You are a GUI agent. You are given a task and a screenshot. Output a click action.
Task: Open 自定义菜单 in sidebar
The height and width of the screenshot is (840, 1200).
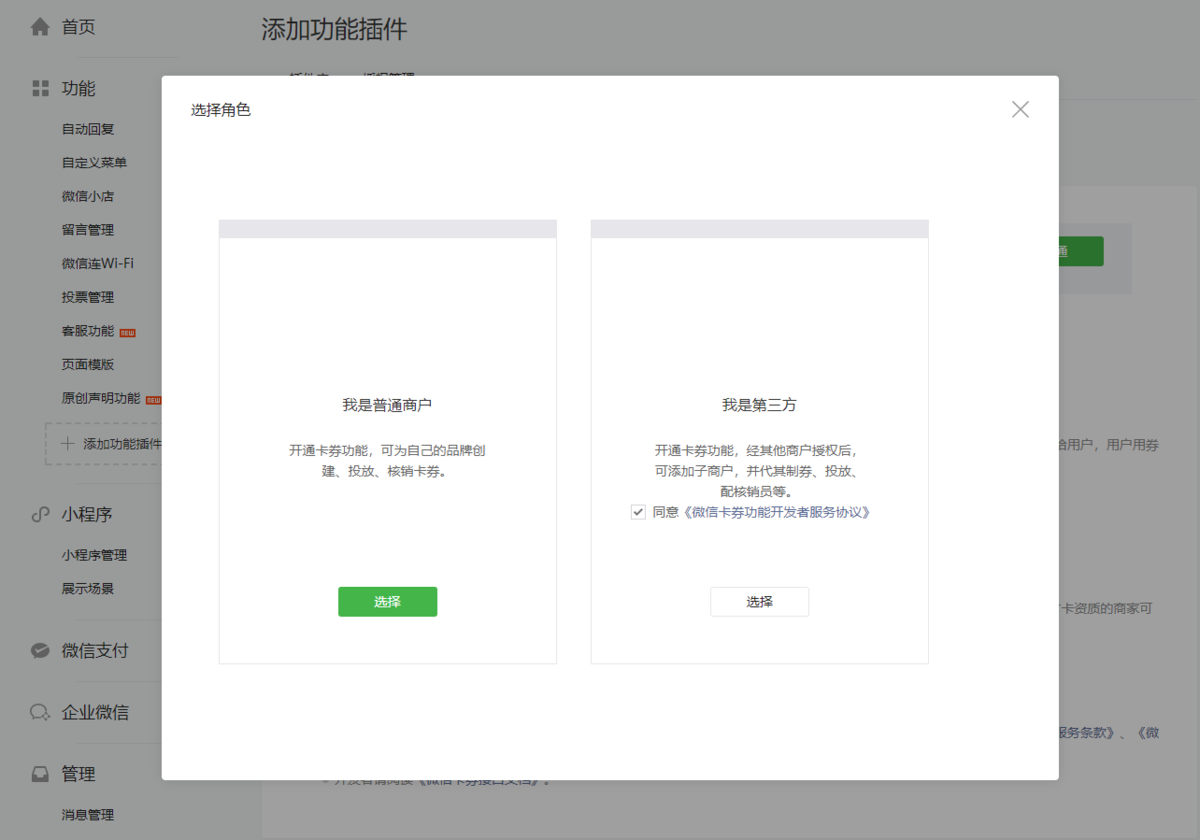94,162
